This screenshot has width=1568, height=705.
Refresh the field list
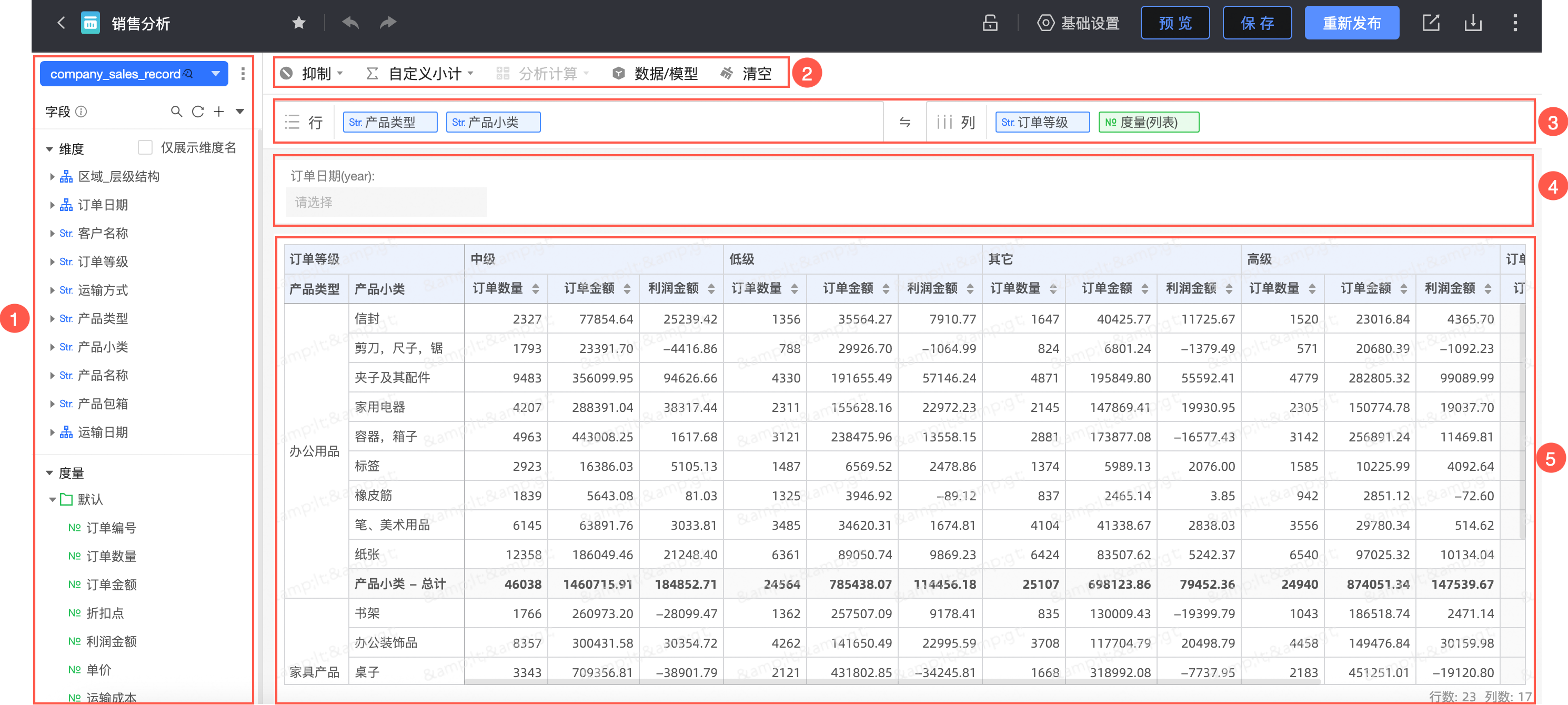coord(198,112)
